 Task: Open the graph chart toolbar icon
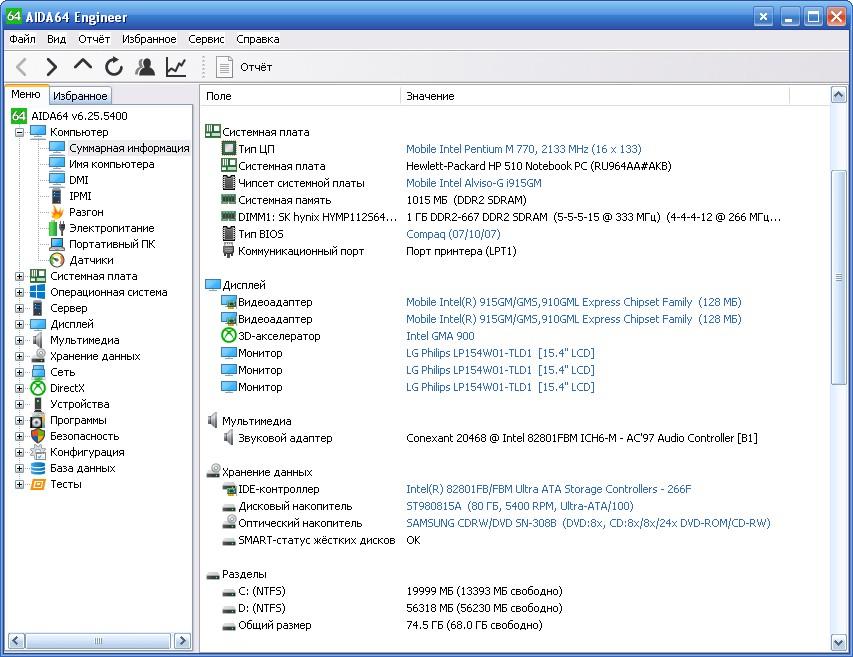(x=176, y=67)
